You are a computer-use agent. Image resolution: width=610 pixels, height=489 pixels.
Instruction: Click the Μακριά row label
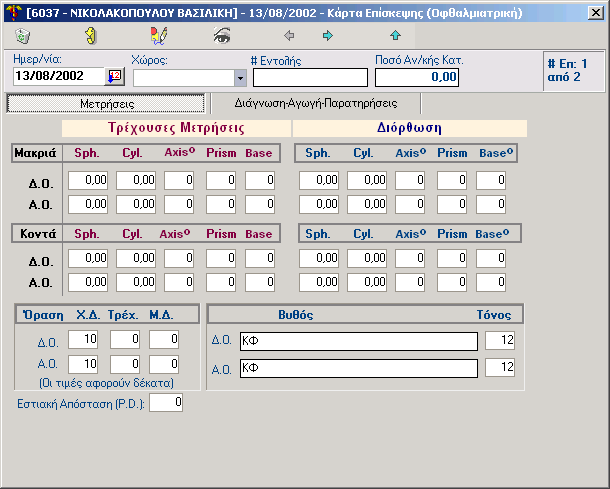click(35, 153)
